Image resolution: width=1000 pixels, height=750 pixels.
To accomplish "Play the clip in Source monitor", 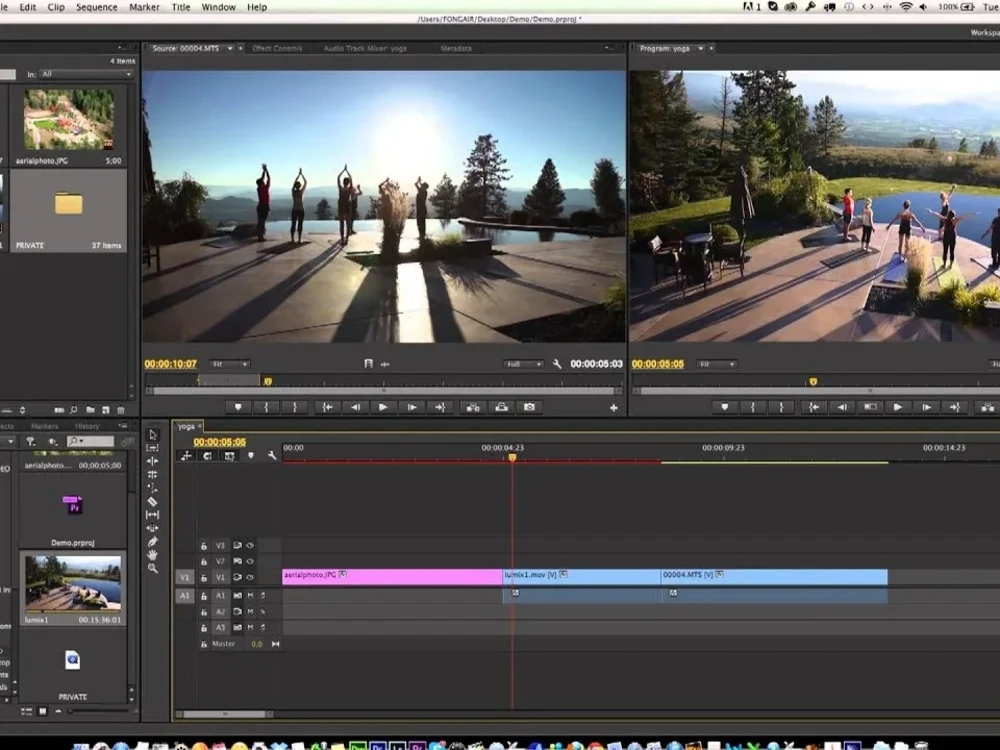I will (383, 407).
